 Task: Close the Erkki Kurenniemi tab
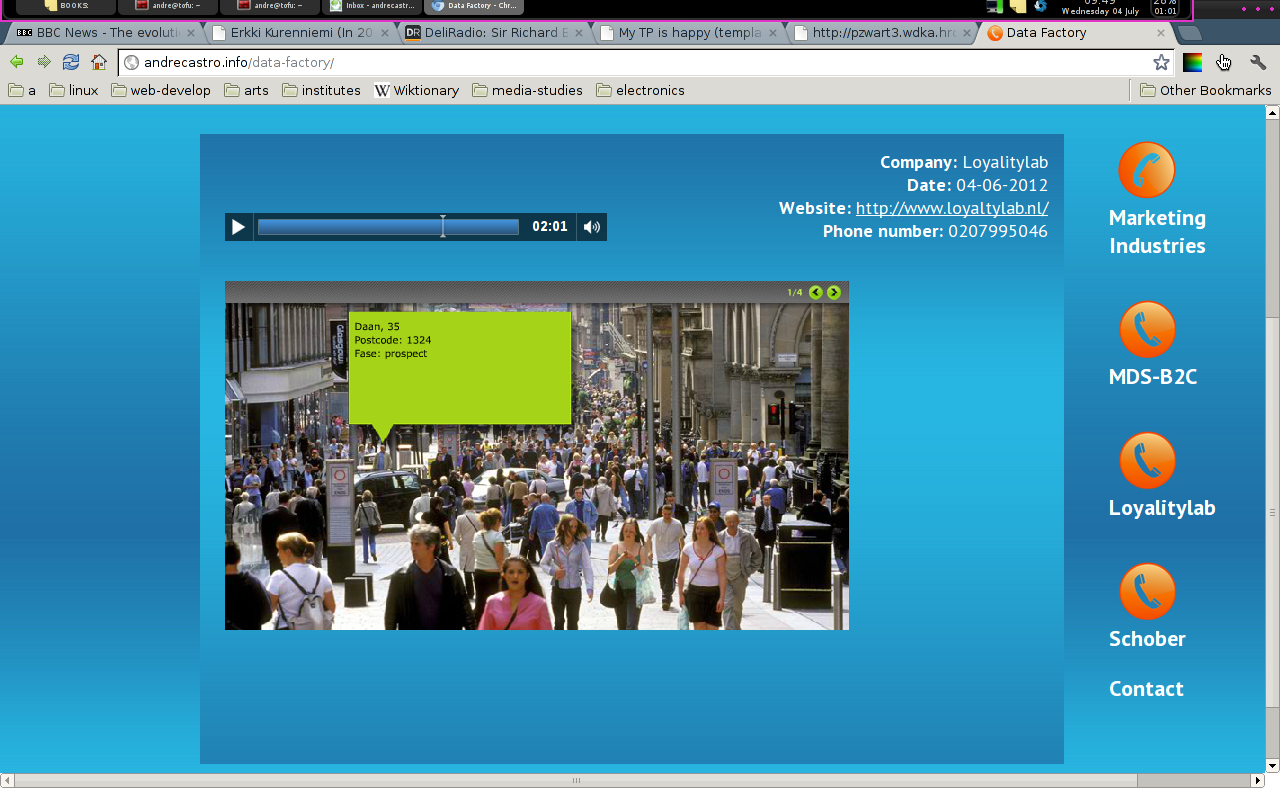(385, 33)
